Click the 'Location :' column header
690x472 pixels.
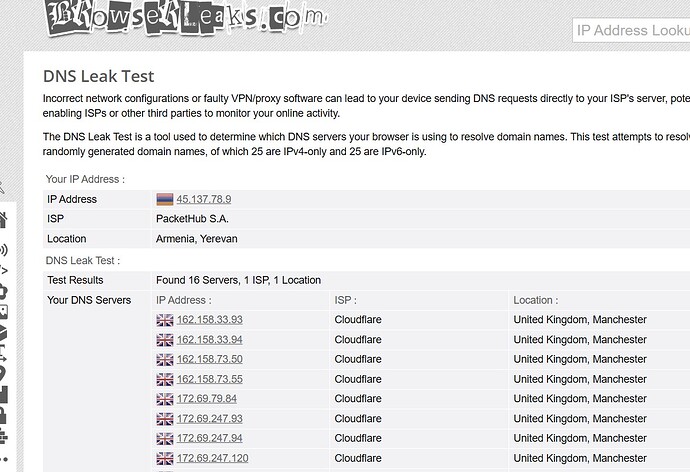(x=536, y=300)
